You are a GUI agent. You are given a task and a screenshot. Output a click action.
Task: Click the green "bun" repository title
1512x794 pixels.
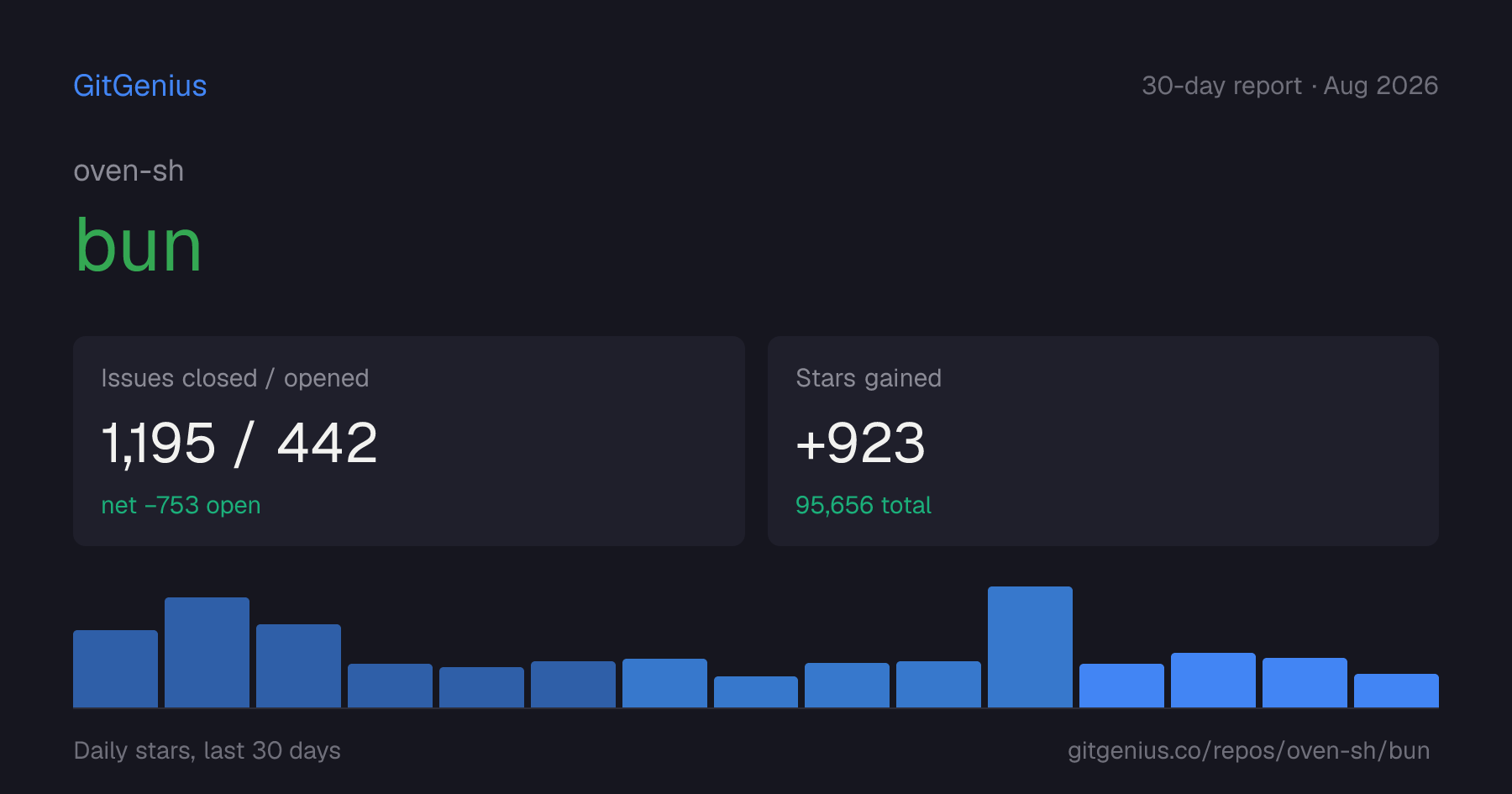point(139,245)
